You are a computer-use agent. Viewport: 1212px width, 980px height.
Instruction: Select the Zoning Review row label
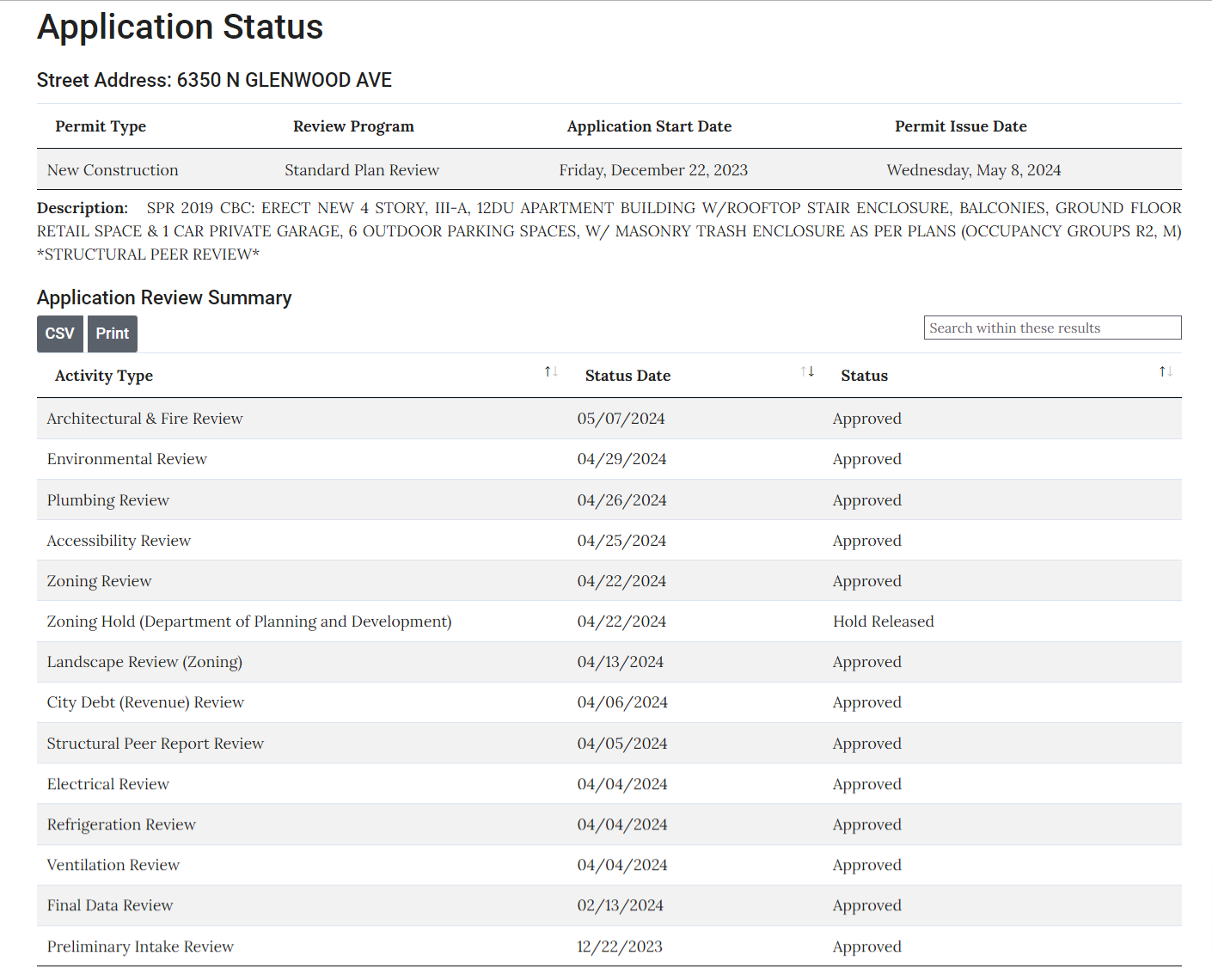pyautogui.click(x=99, y=581)
